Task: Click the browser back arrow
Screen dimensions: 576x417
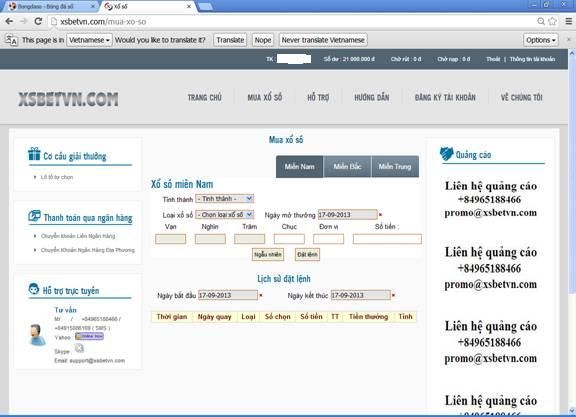Action: point(10,21)
